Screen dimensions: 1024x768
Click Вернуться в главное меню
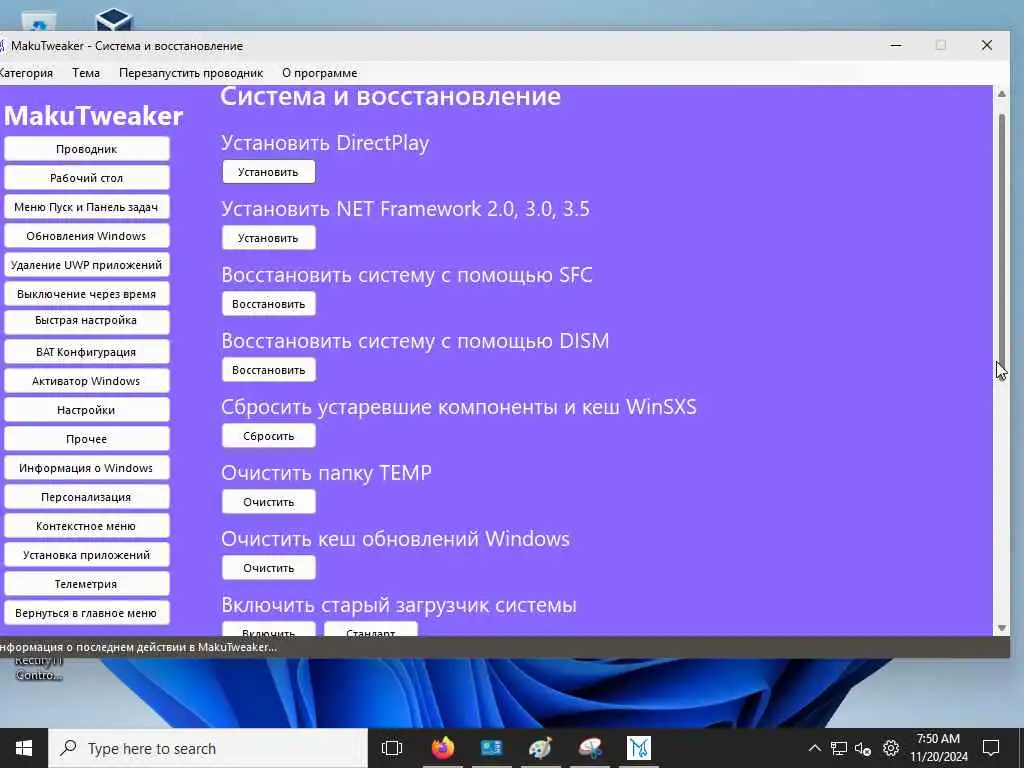pyautogui.click(x=87, y=613)
